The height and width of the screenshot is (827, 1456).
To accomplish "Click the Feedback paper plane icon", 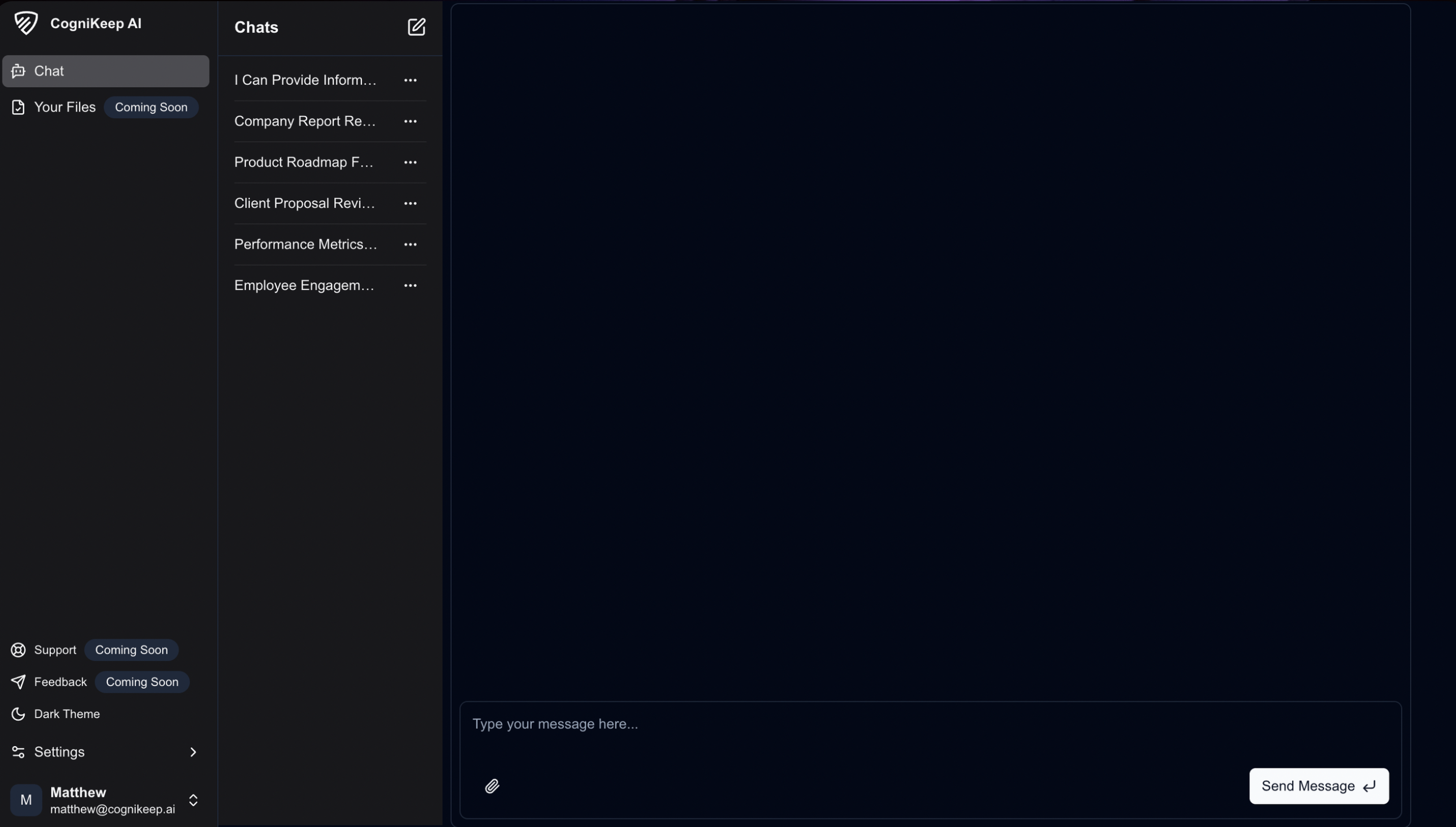I will coord(18,681).
